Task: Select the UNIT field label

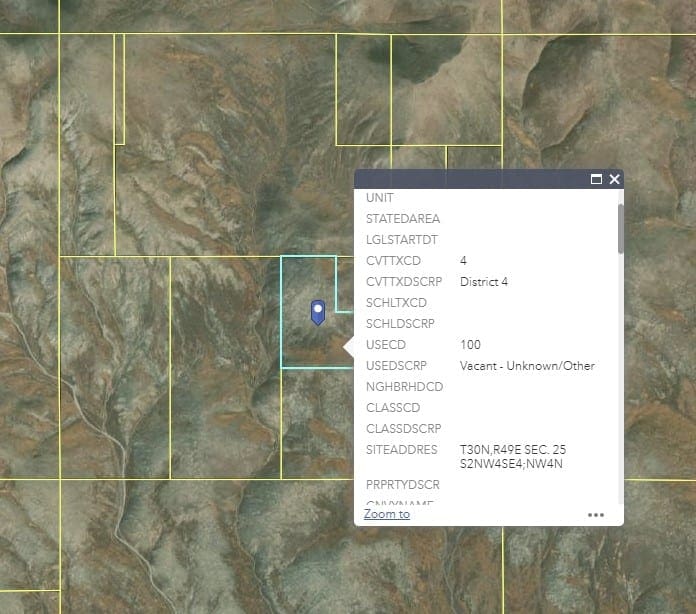Action: coord(380,198)
